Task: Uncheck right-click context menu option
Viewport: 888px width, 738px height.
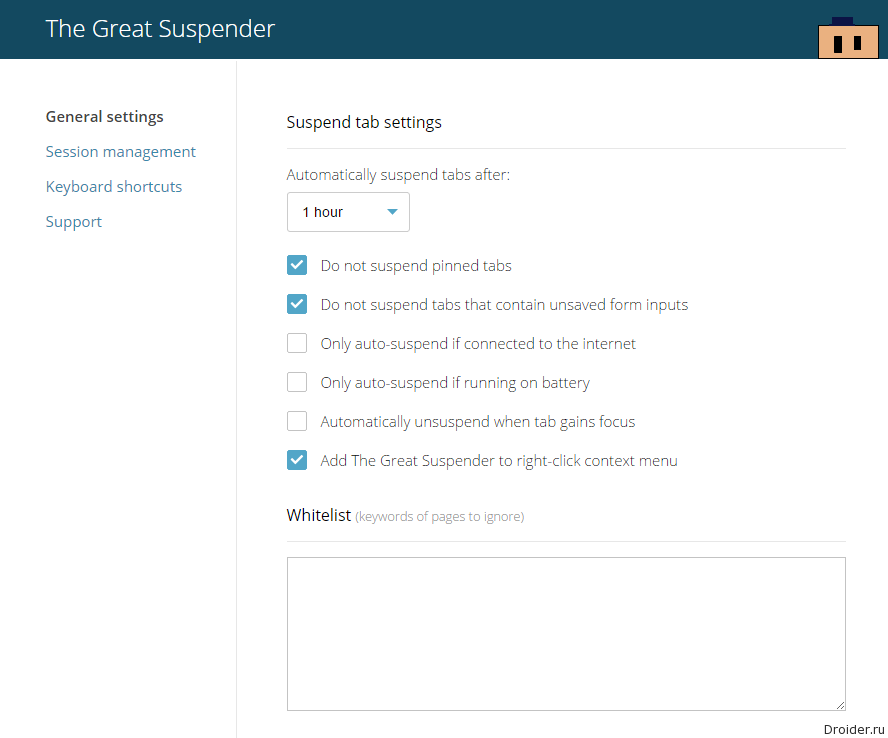Action: point(297,460)
